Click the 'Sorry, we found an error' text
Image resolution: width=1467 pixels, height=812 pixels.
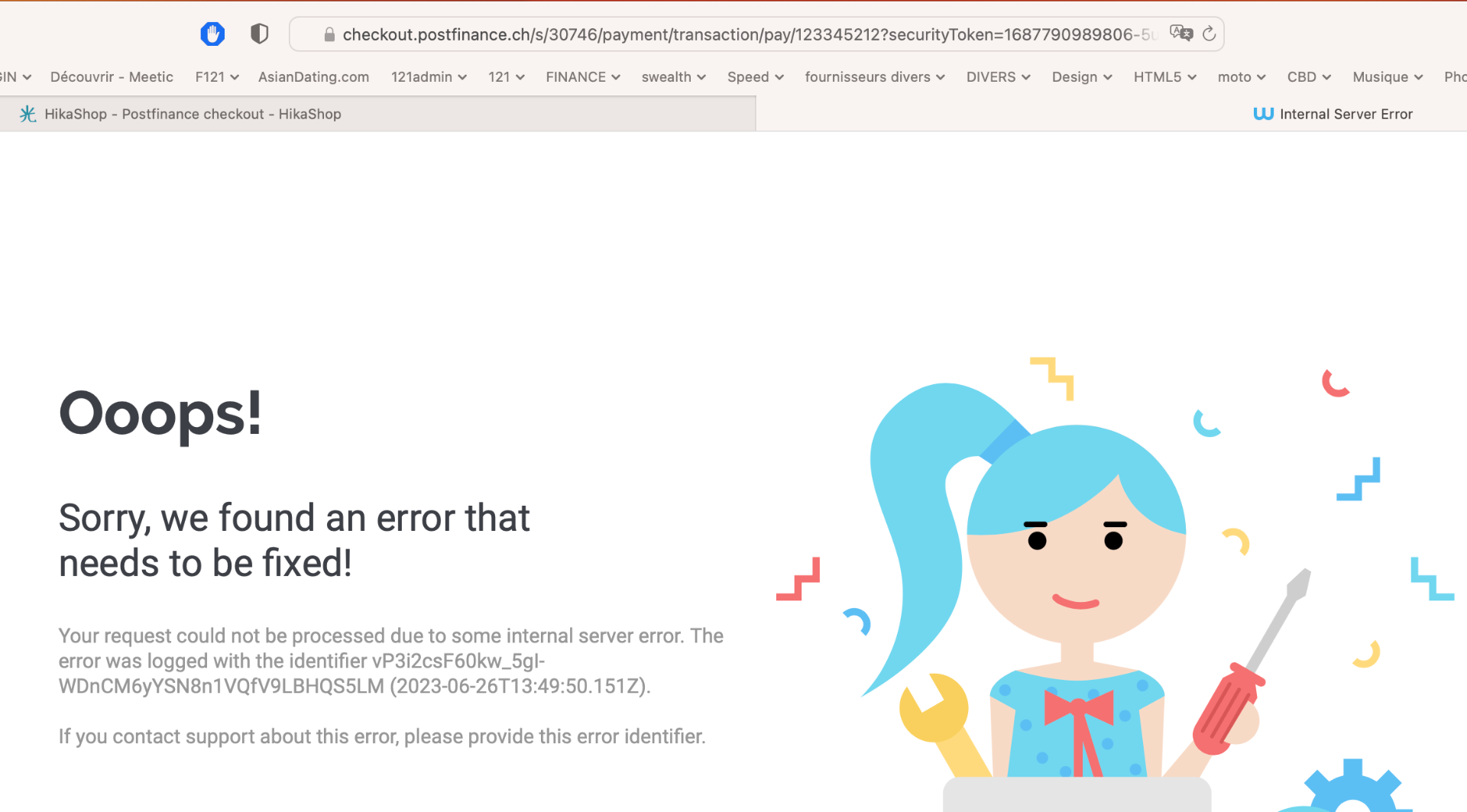point(294,540)
